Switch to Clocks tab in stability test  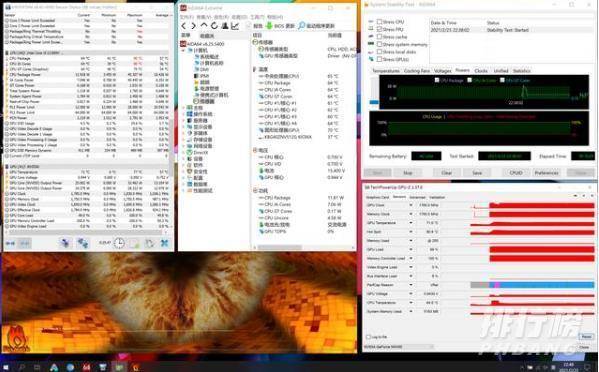[481, 71]
